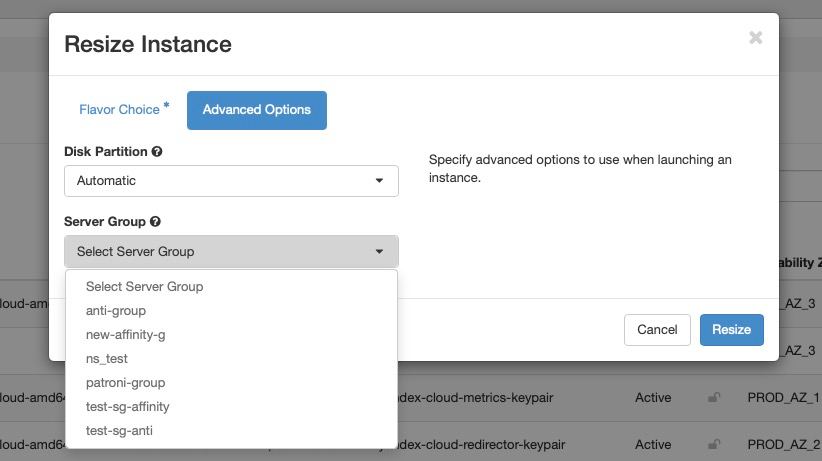Choose patroni-group from the list
Screen dimensions: 822x461
[231, 383]
